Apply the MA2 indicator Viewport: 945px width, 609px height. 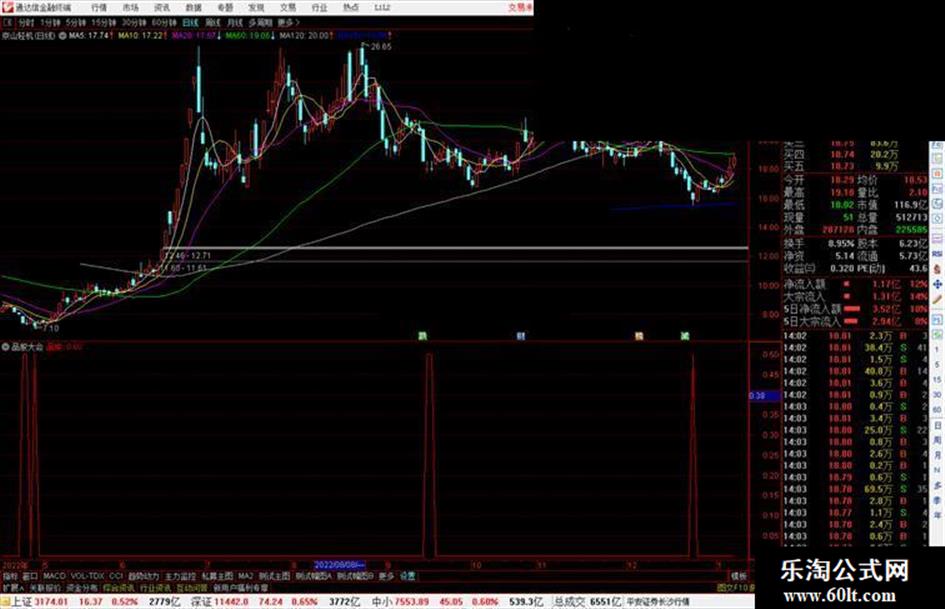click(x=245, y=576)
